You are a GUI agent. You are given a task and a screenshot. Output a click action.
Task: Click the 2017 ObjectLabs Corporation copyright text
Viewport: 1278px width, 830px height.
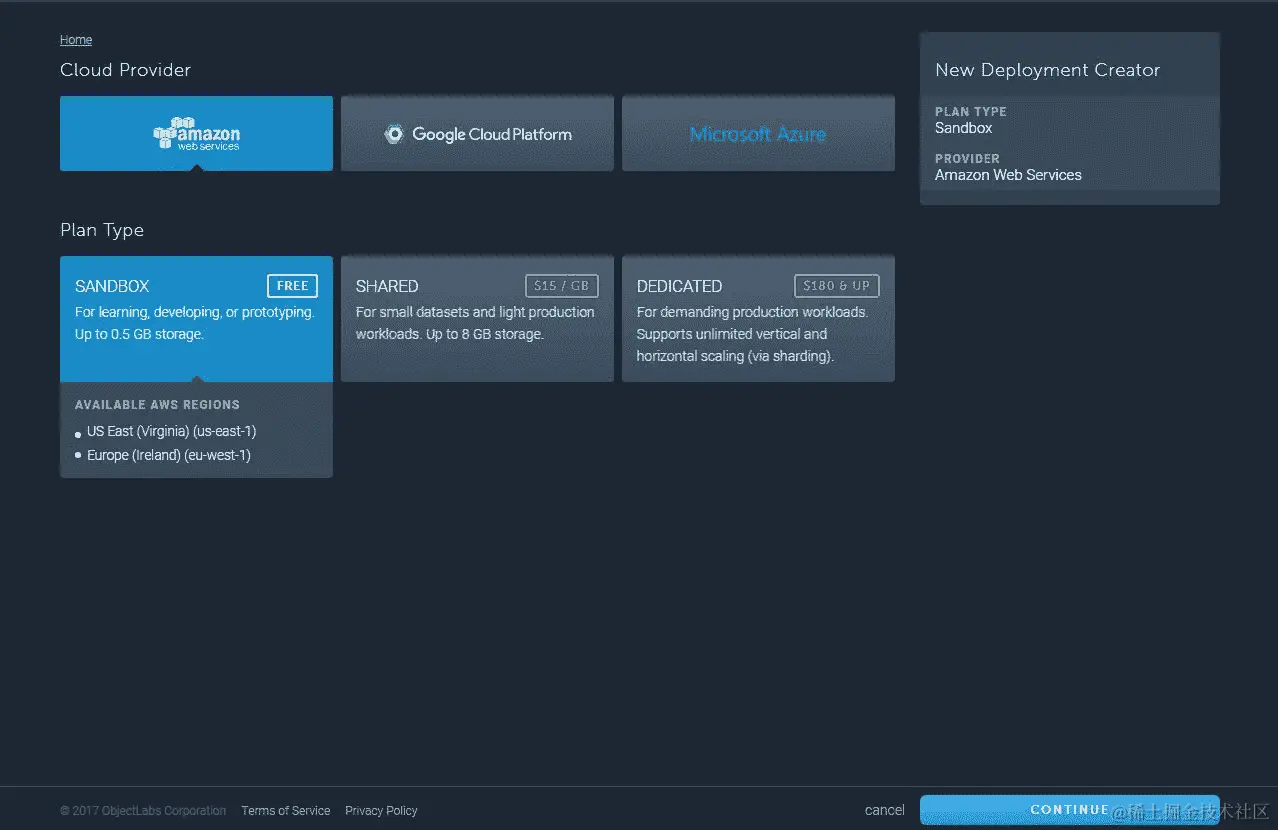pyautogui.click(x=143, y=811)
